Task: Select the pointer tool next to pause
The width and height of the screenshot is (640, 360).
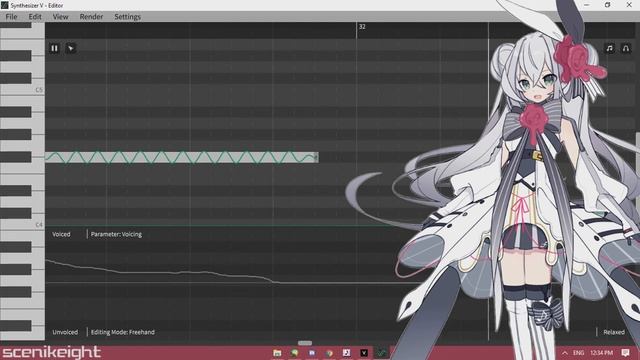Action: click(71, 49)
